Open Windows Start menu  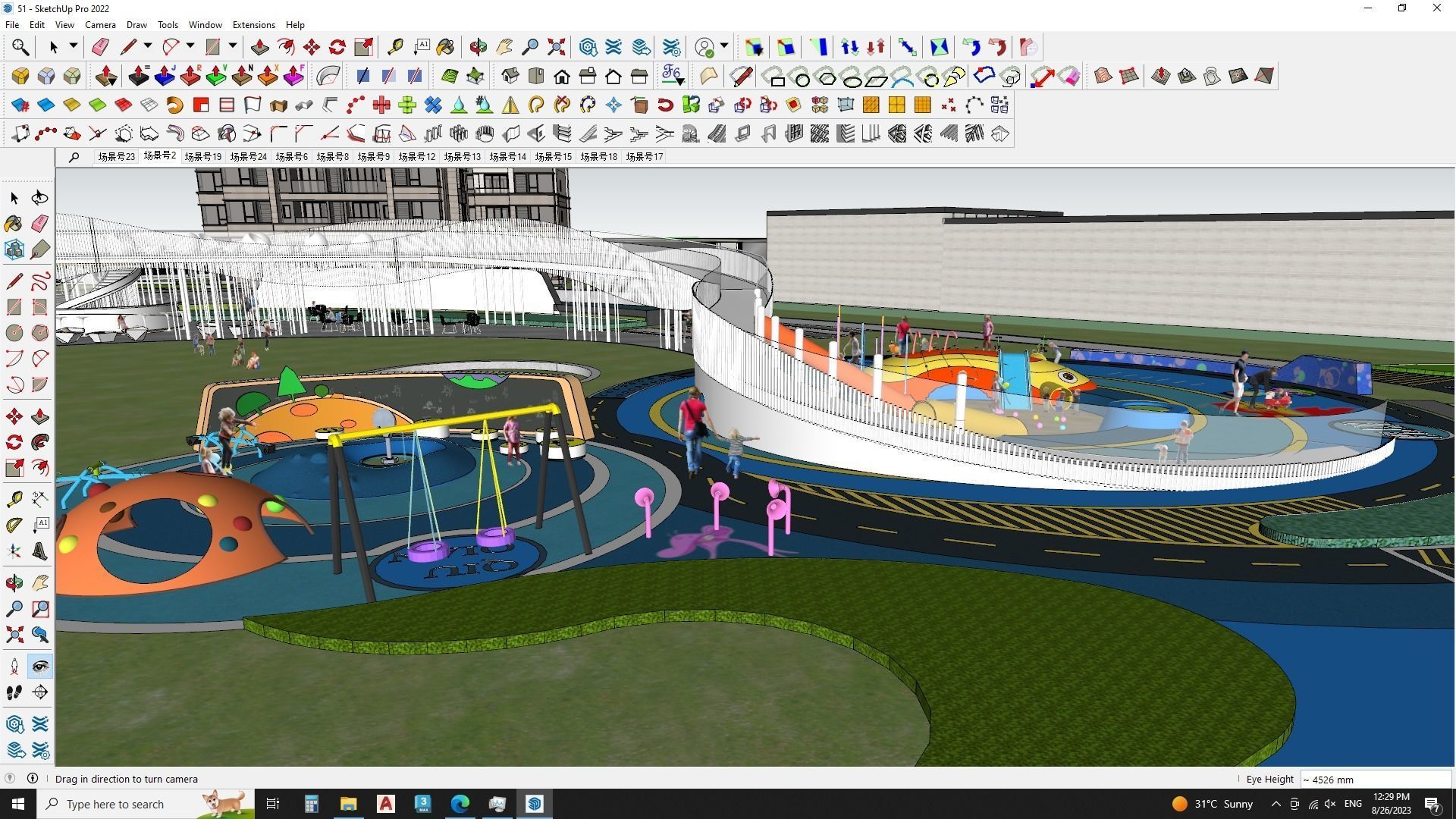click(x=18, y=804)
